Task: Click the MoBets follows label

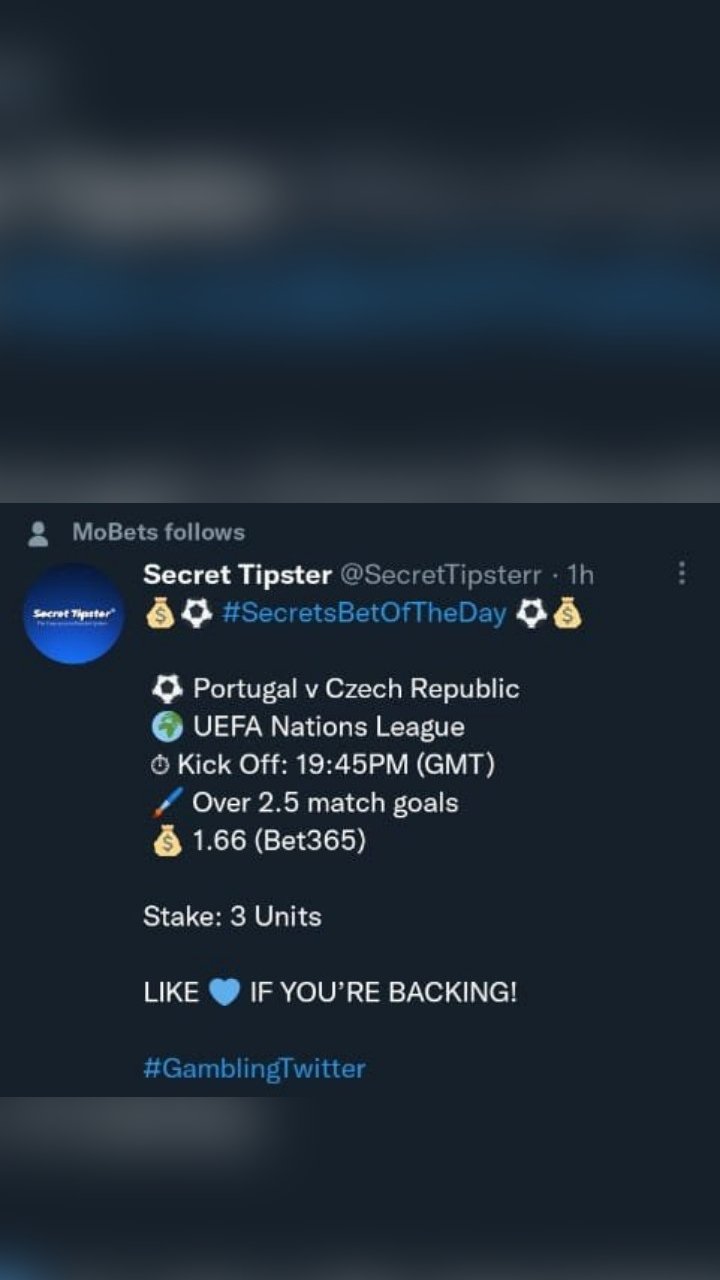Action: 158,532
